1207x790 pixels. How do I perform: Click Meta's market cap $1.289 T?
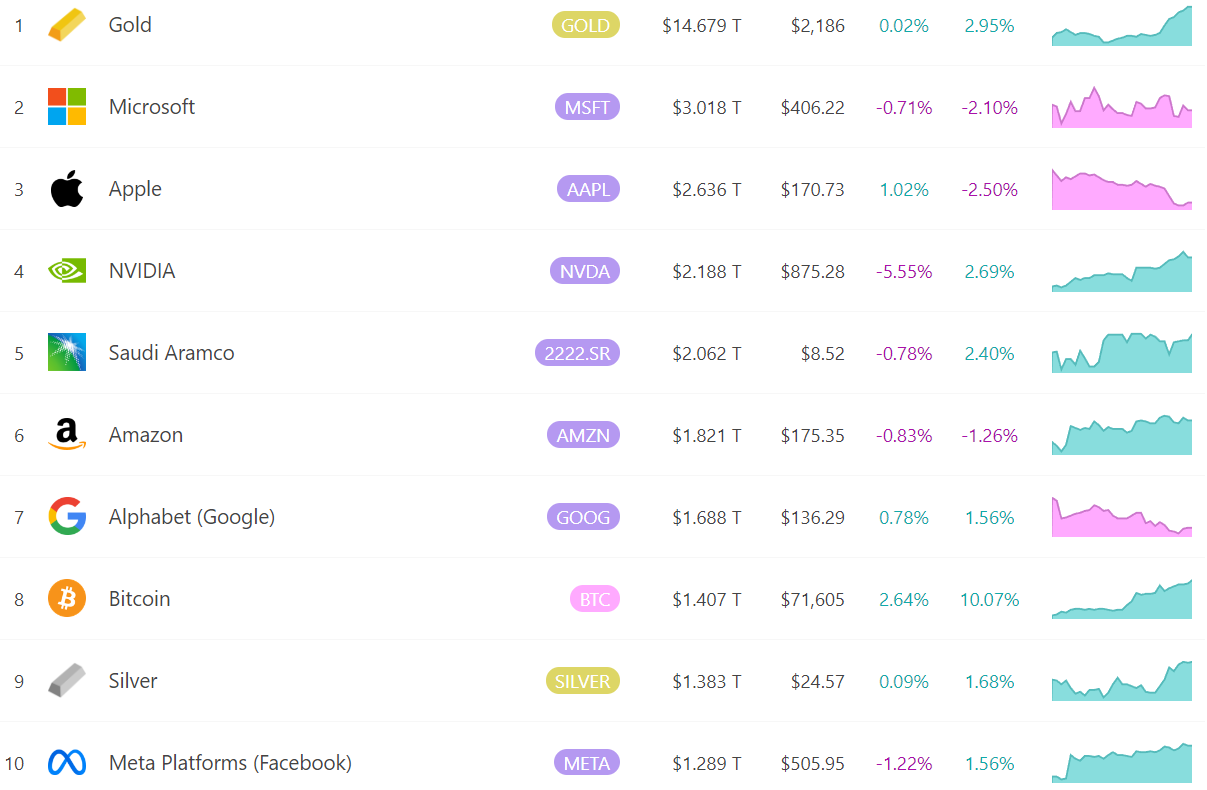pos(707,764)
